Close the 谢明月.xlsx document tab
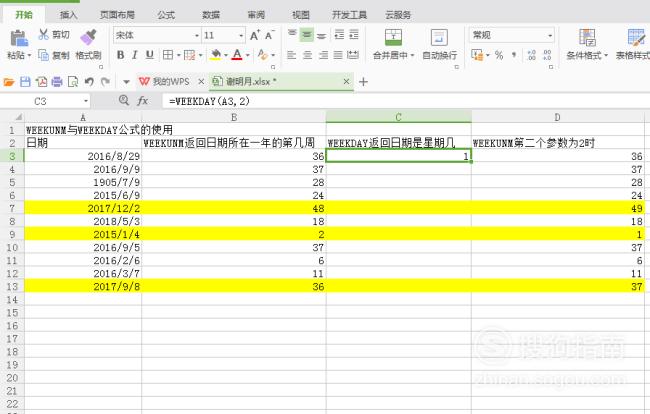650x414 pixels. point(347,82)
